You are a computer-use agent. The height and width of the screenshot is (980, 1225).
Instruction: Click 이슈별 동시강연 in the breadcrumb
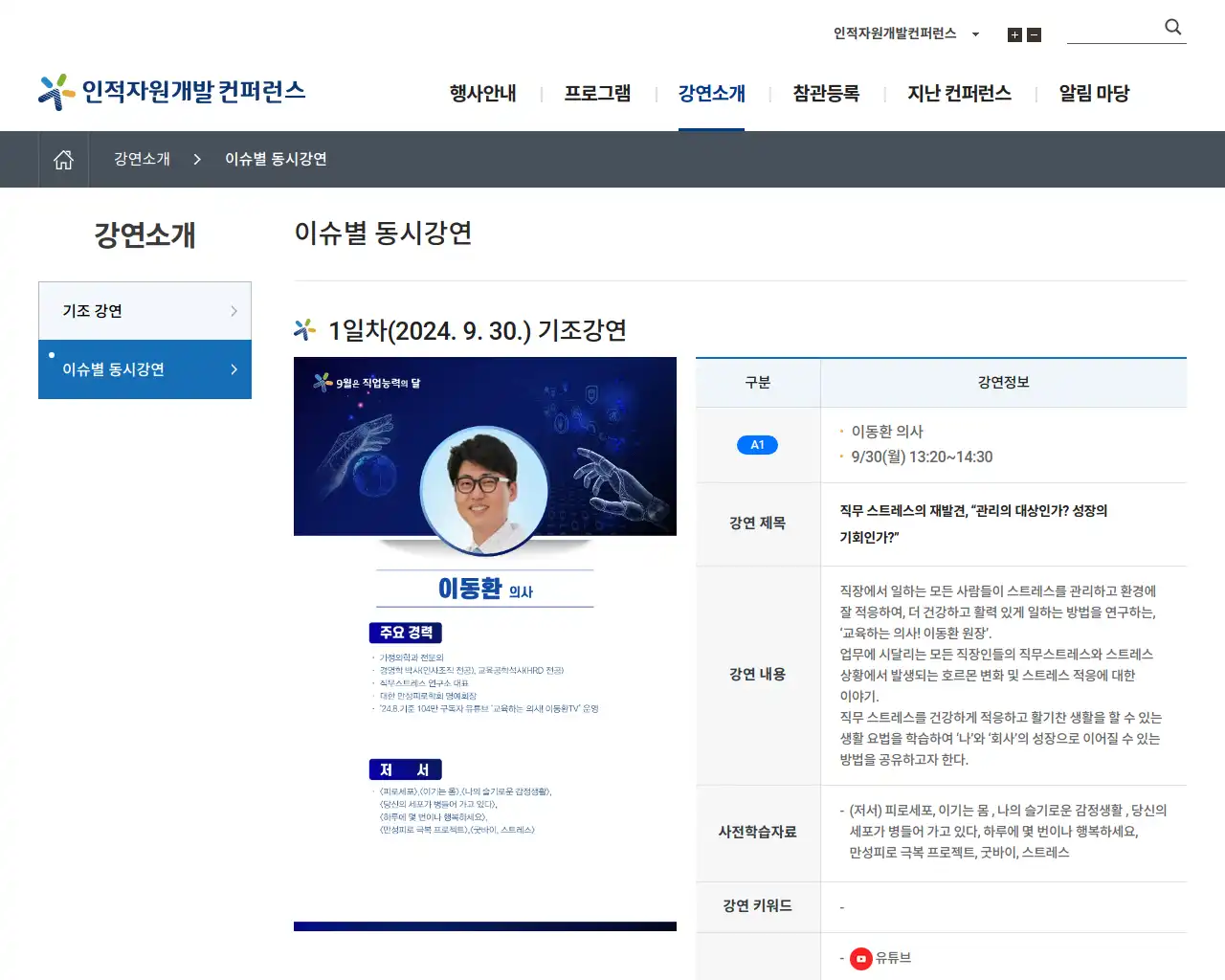click(276, 160)
